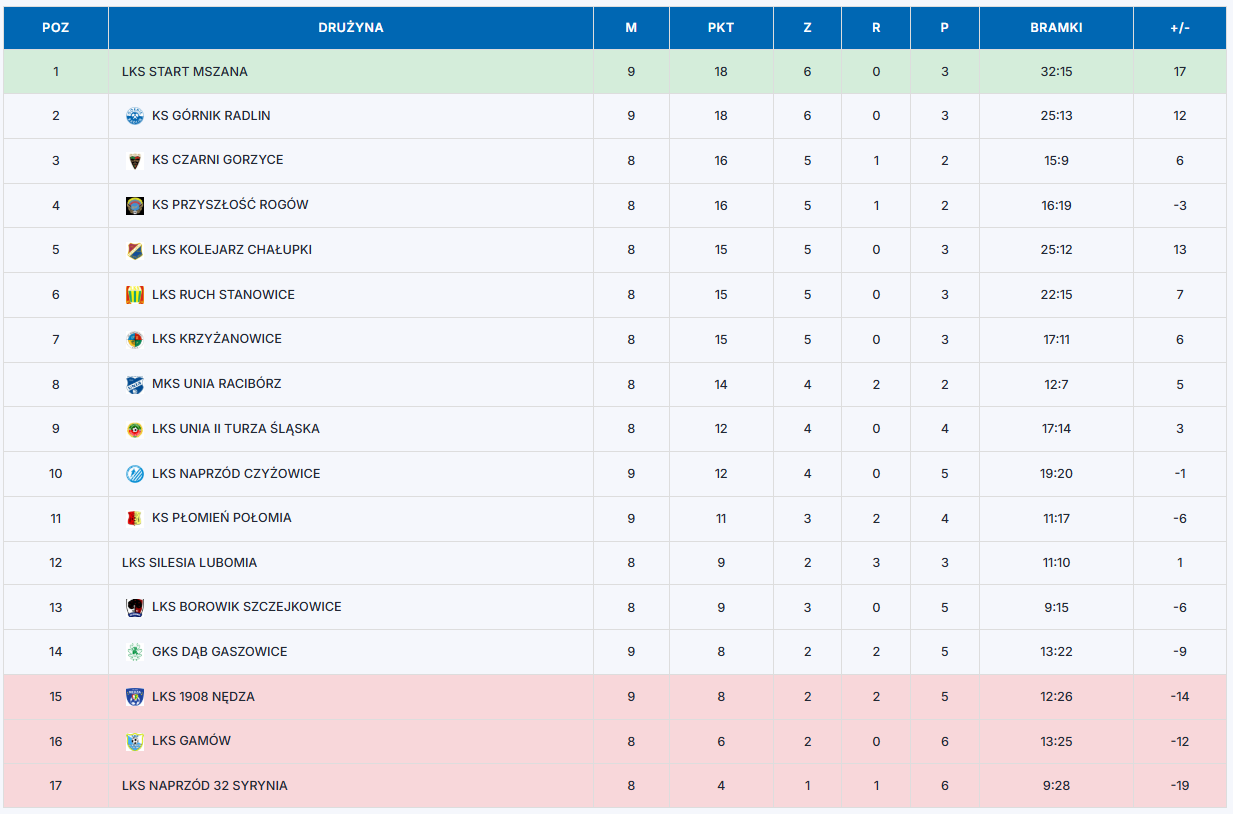The width and height of the screenshot is (1233, 814).
Task: Click the KS Czarni Gorzyce club crest
Action: (x=134, y=161)
